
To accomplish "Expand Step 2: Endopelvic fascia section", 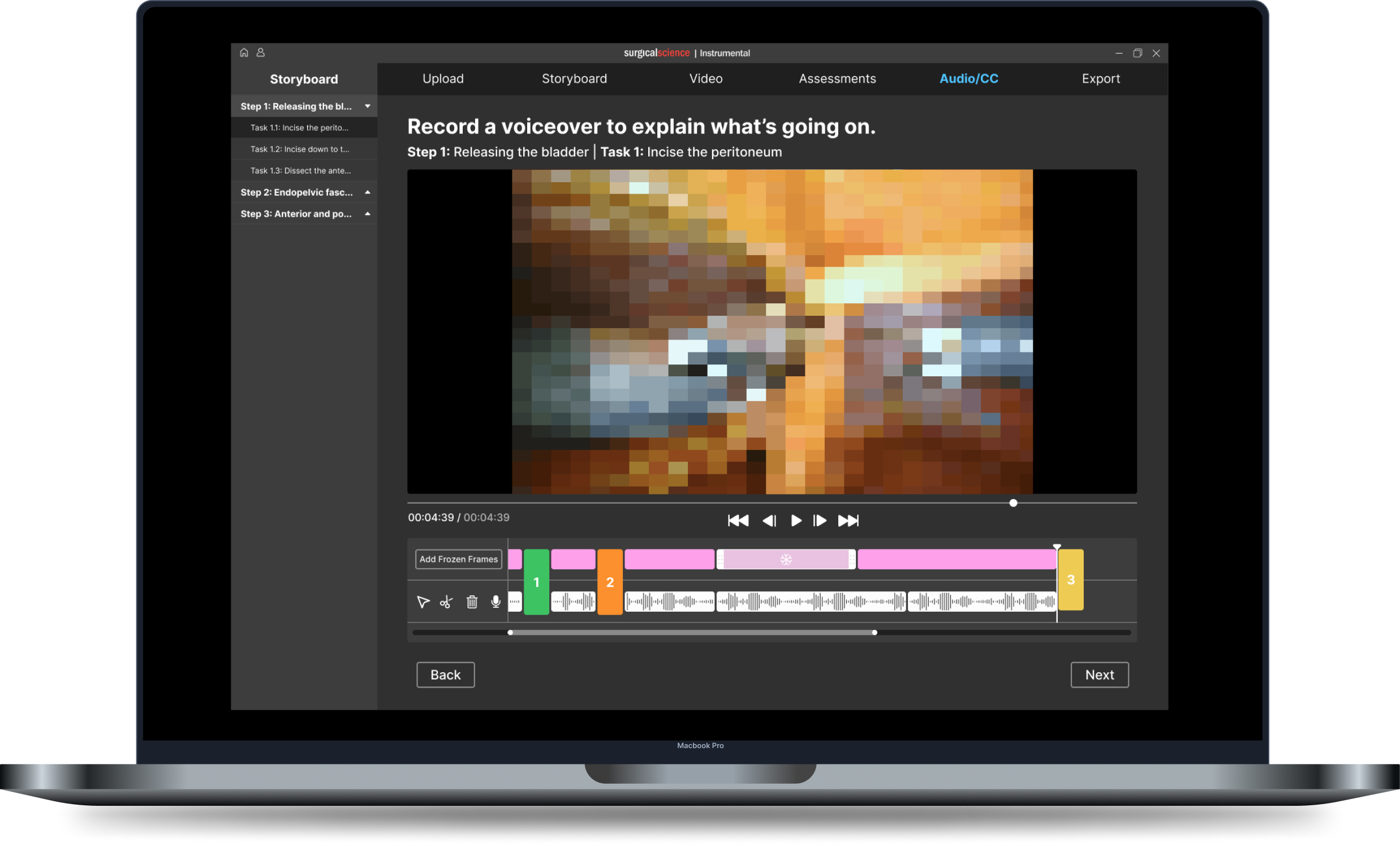I will pyautogui.click(x=368, y=192).
